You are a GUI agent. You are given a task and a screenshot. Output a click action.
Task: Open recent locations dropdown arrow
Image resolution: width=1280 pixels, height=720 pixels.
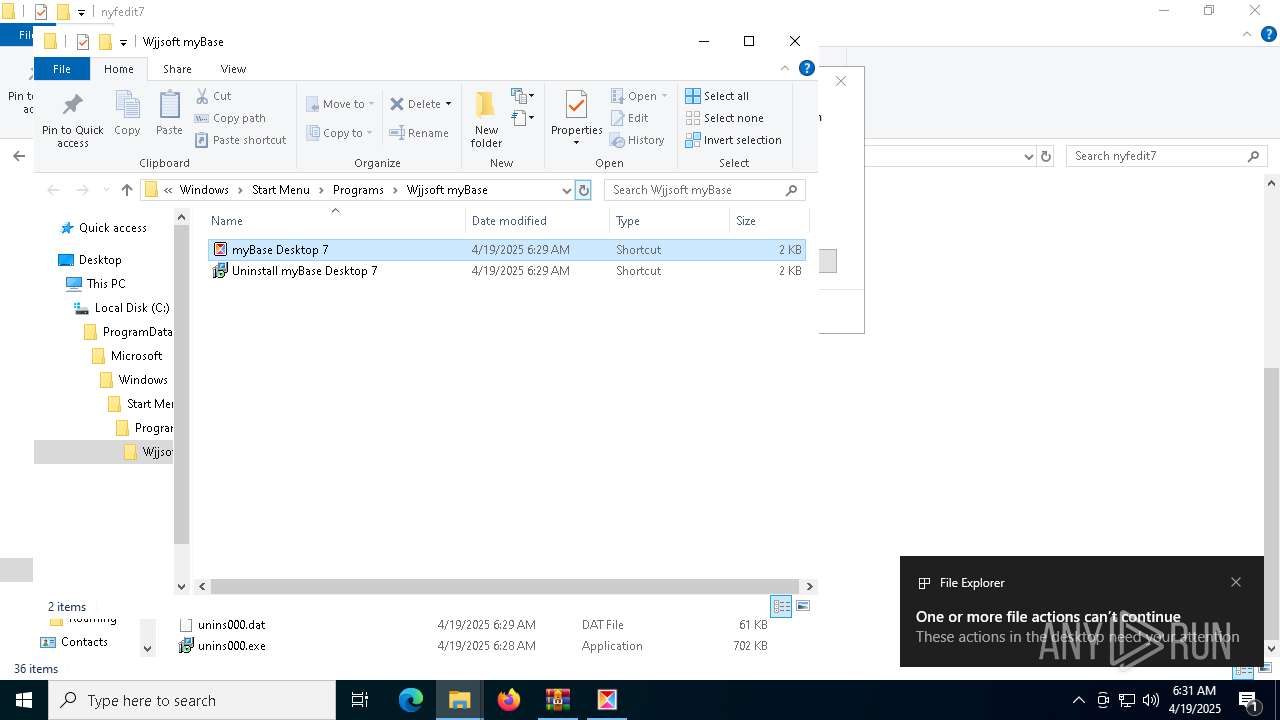[106, 190]
